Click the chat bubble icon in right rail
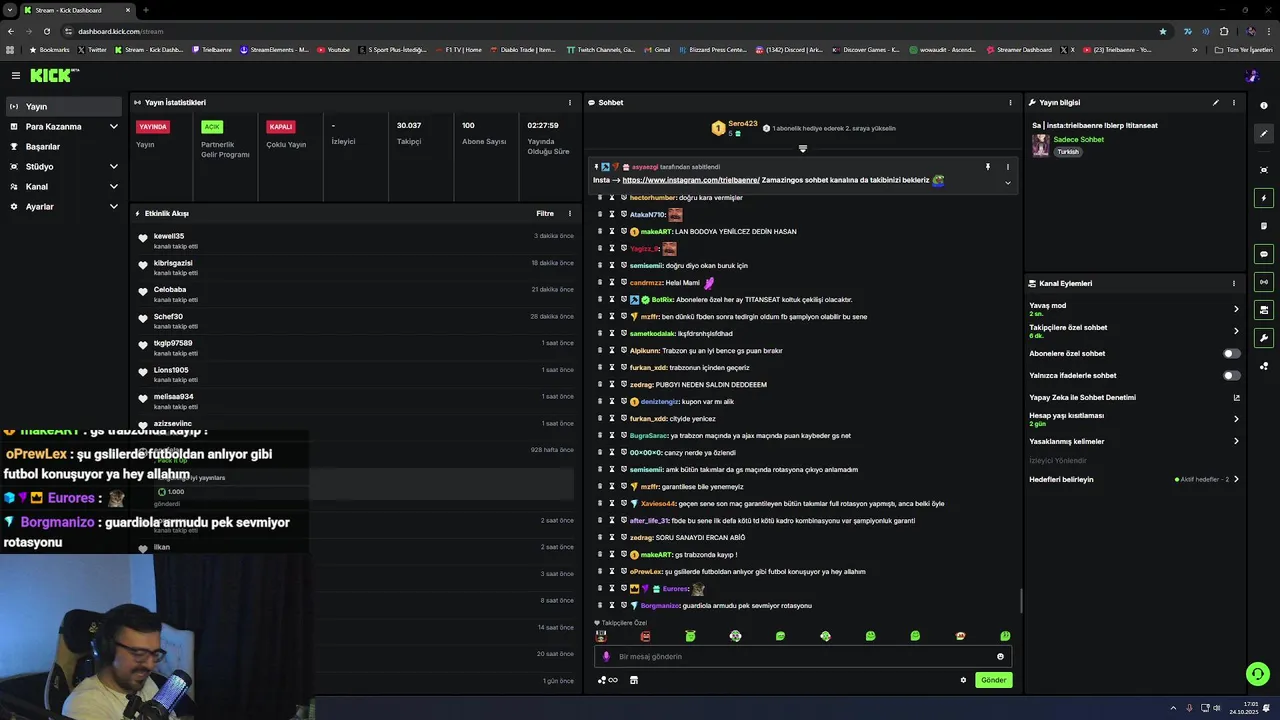The height and width of the screenshot is (720, 1280). pos(1264,254)
